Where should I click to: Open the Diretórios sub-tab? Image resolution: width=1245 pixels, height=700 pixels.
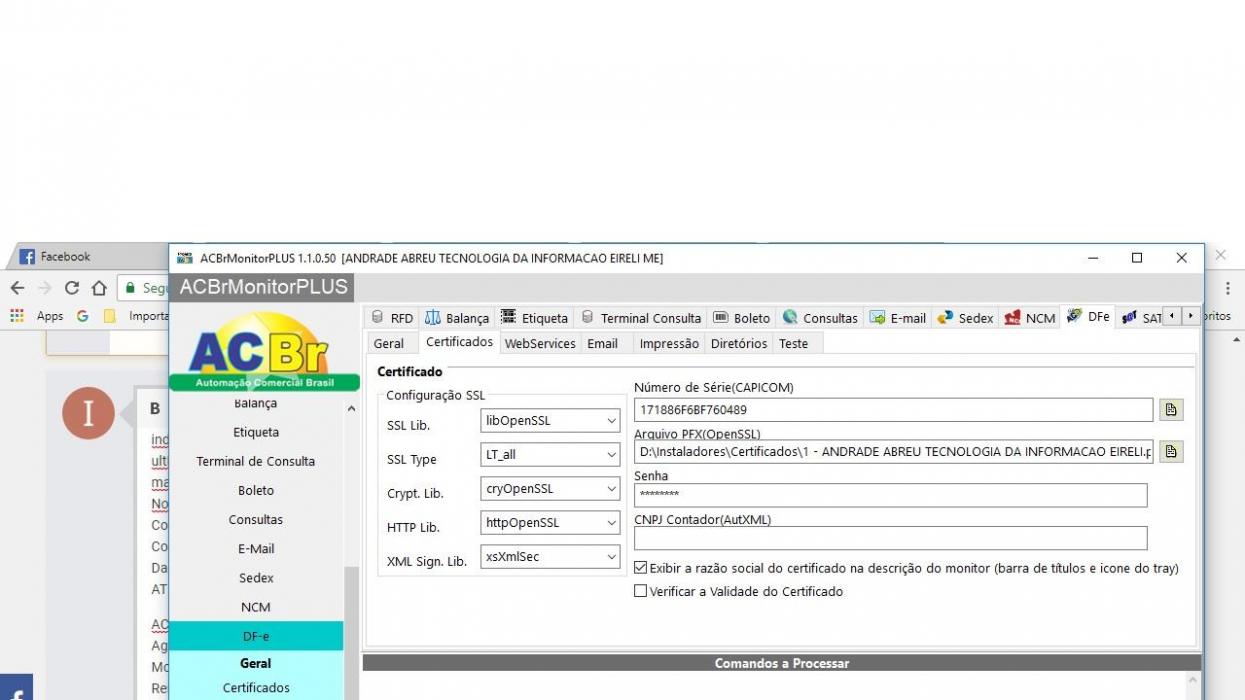[739, 343]
